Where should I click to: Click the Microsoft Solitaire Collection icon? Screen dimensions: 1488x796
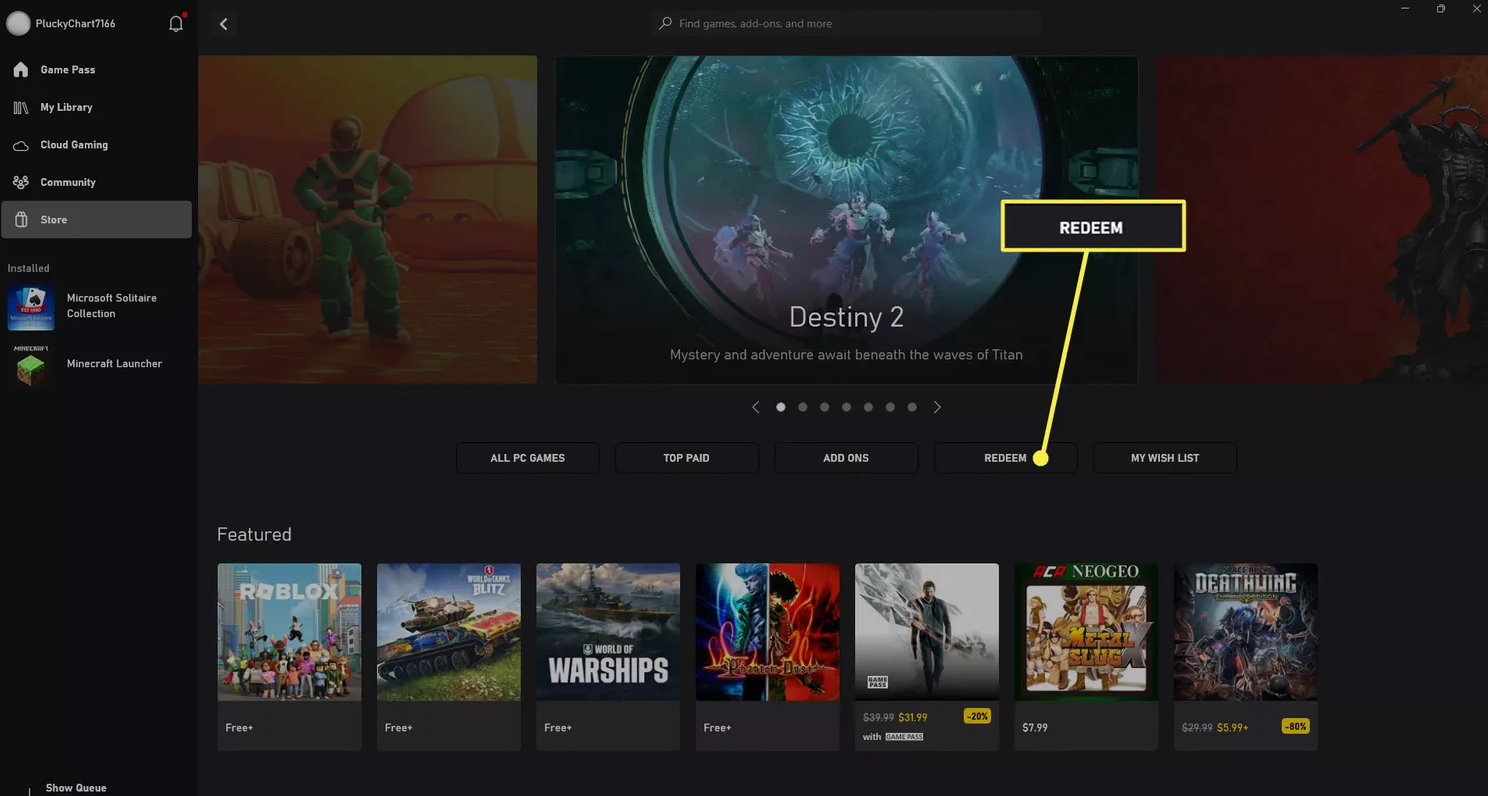[x=31, y=306]
